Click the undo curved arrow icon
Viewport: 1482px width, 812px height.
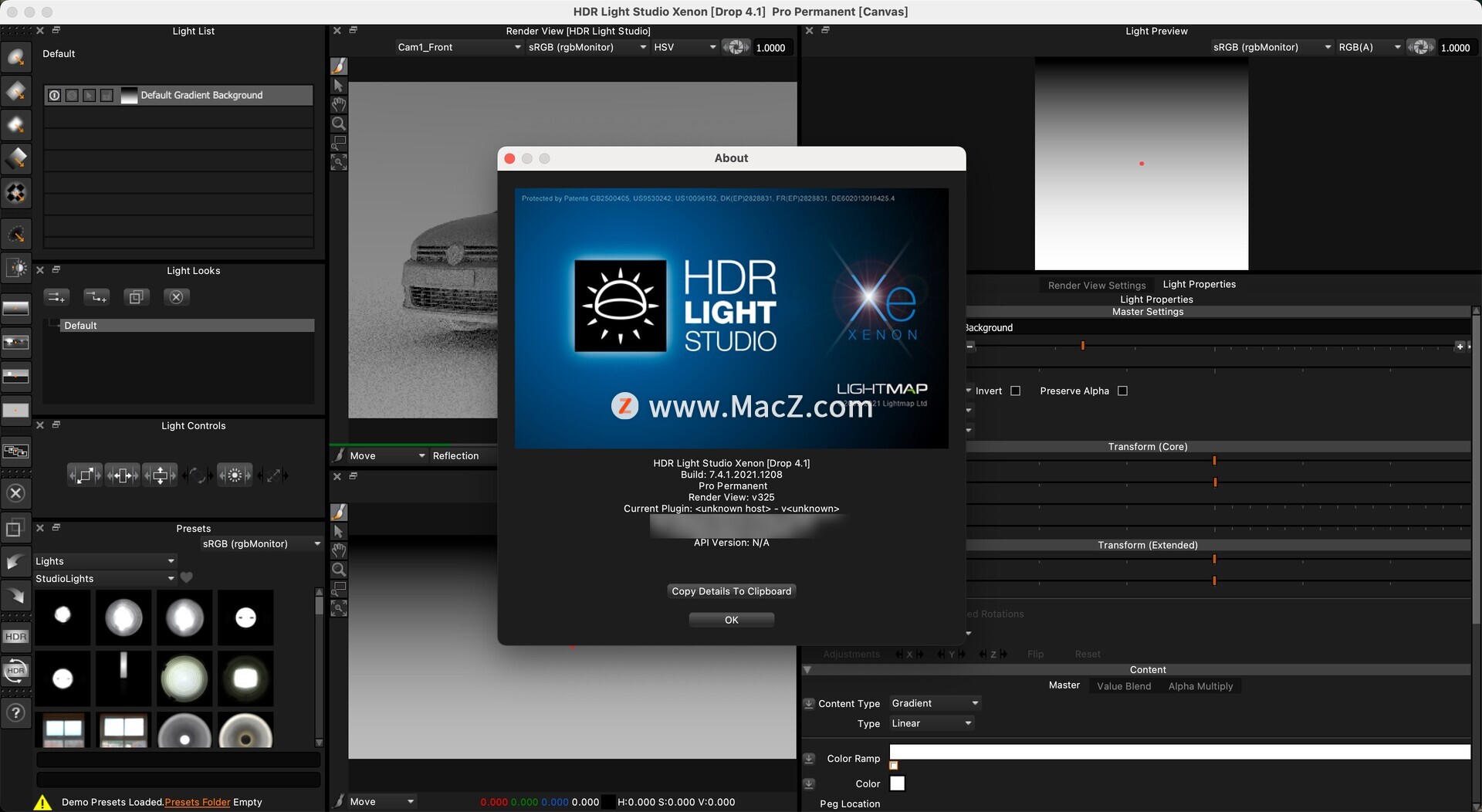(x=16, y=561)
